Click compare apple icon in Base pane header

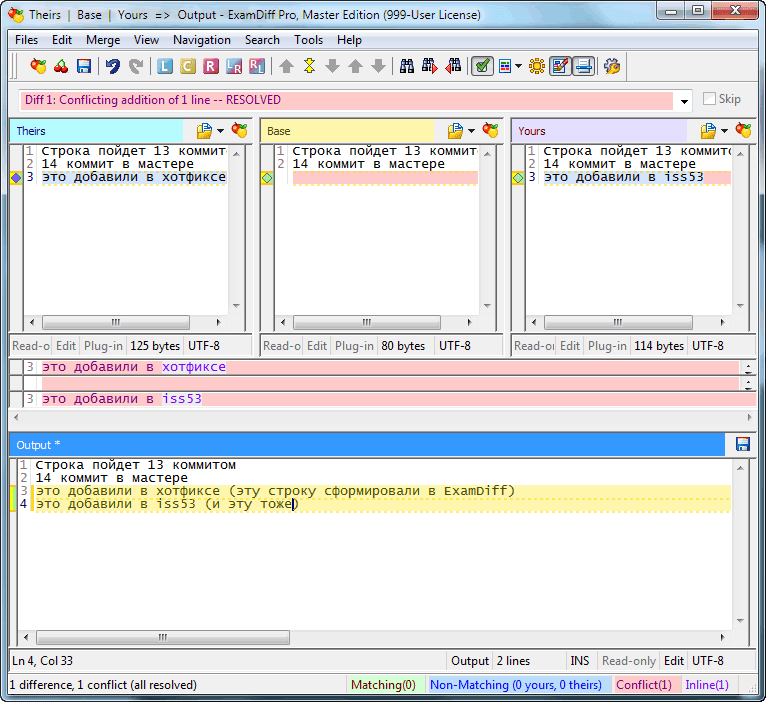tap(490, 130)
